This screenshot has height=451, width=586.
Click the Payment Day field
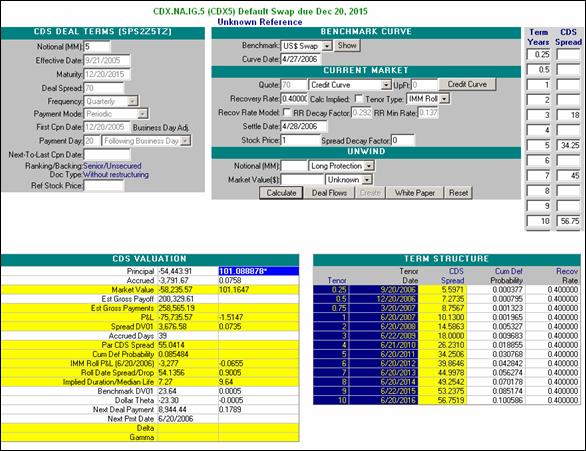[92, 141]
